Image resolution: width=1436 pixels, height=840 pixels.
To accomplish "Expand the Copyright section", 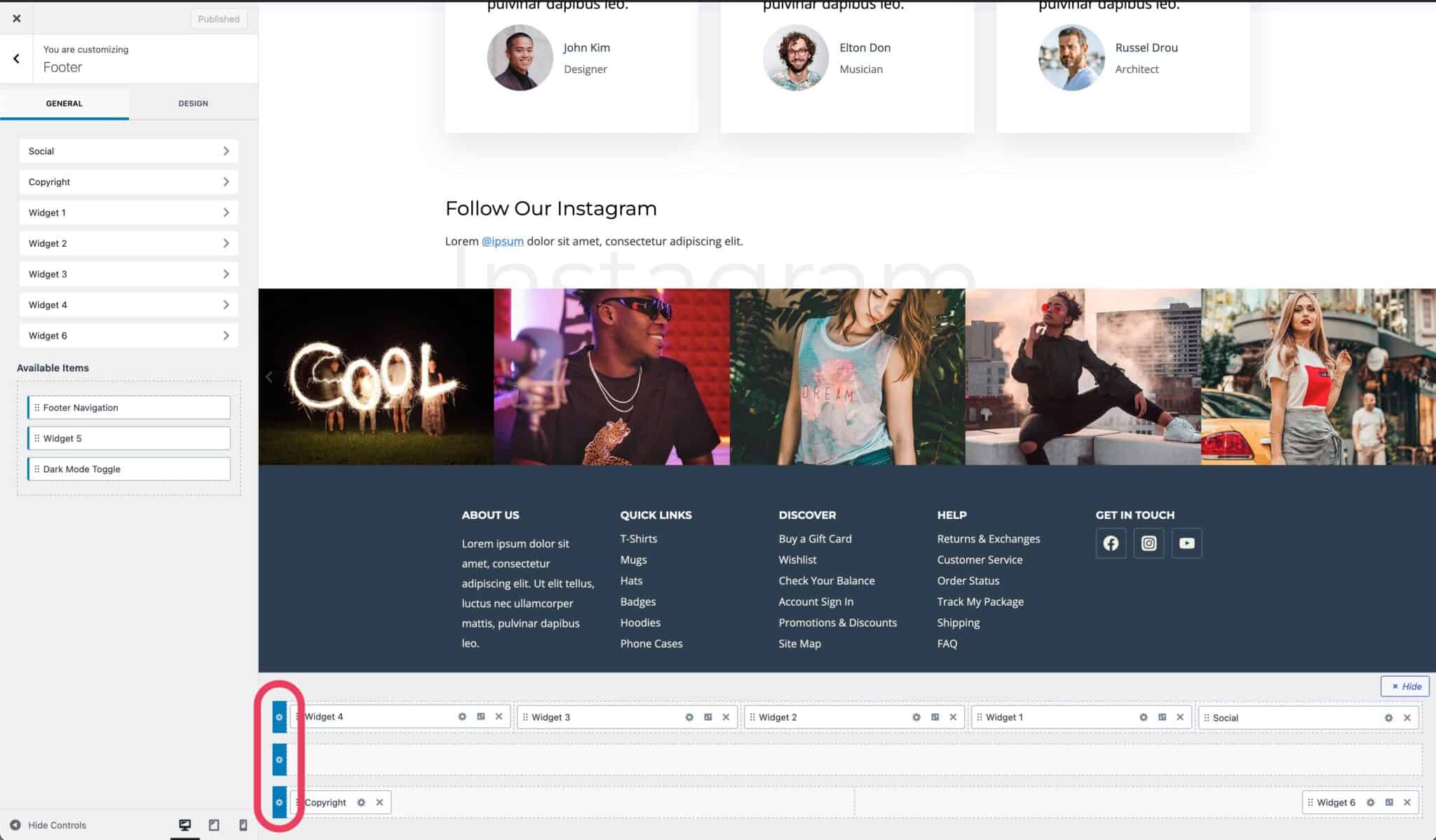I will click(x=128, y=182).
